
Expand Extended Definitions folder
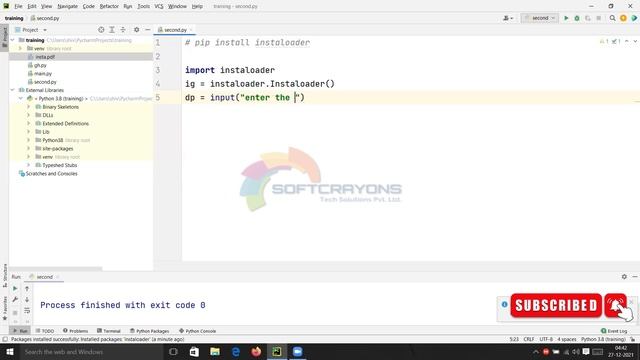(29, 124)
